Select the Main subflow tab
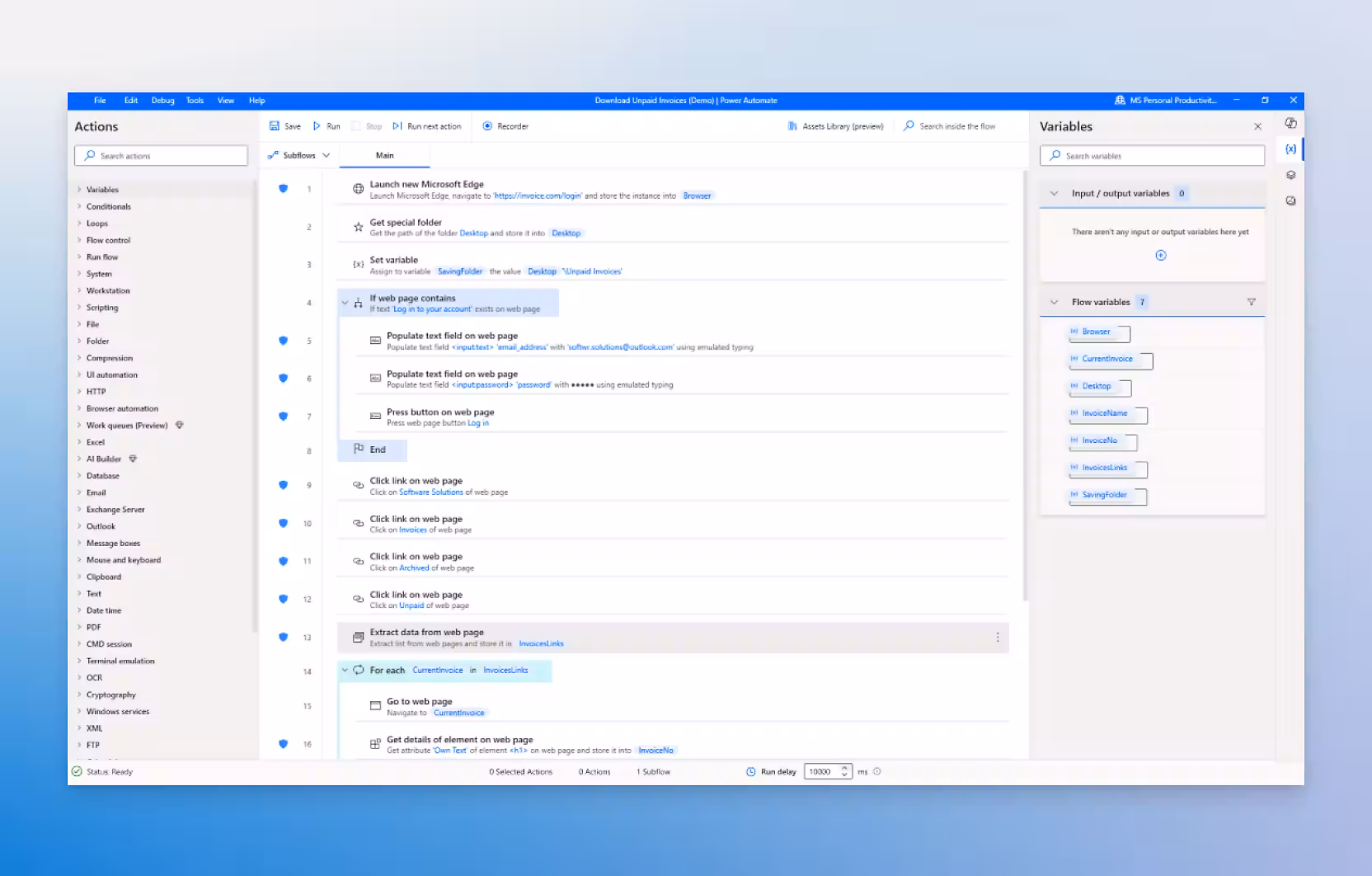This screenshot has height=876, width=1372. pyautogui.click(x=384, y=155)
